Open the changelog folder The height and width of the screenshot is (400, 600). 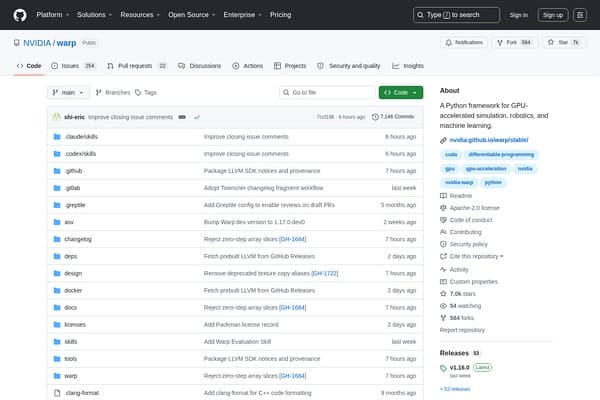[78, 239]
